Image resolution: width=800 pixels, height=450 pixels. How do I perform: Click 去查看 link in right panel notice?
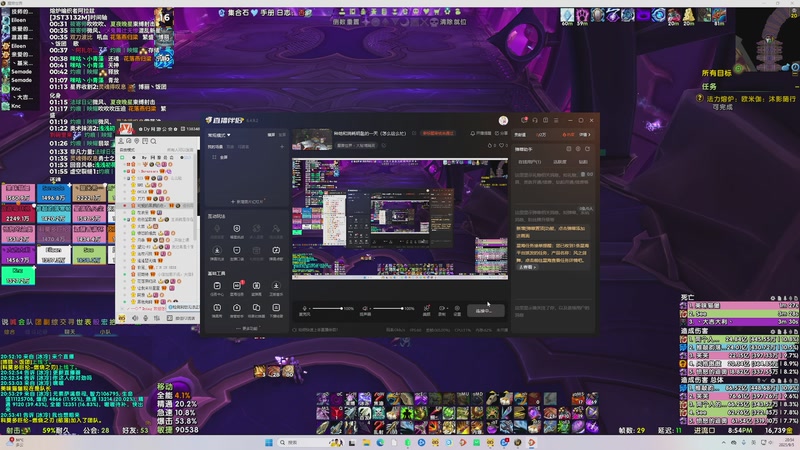tap(528, 267)
